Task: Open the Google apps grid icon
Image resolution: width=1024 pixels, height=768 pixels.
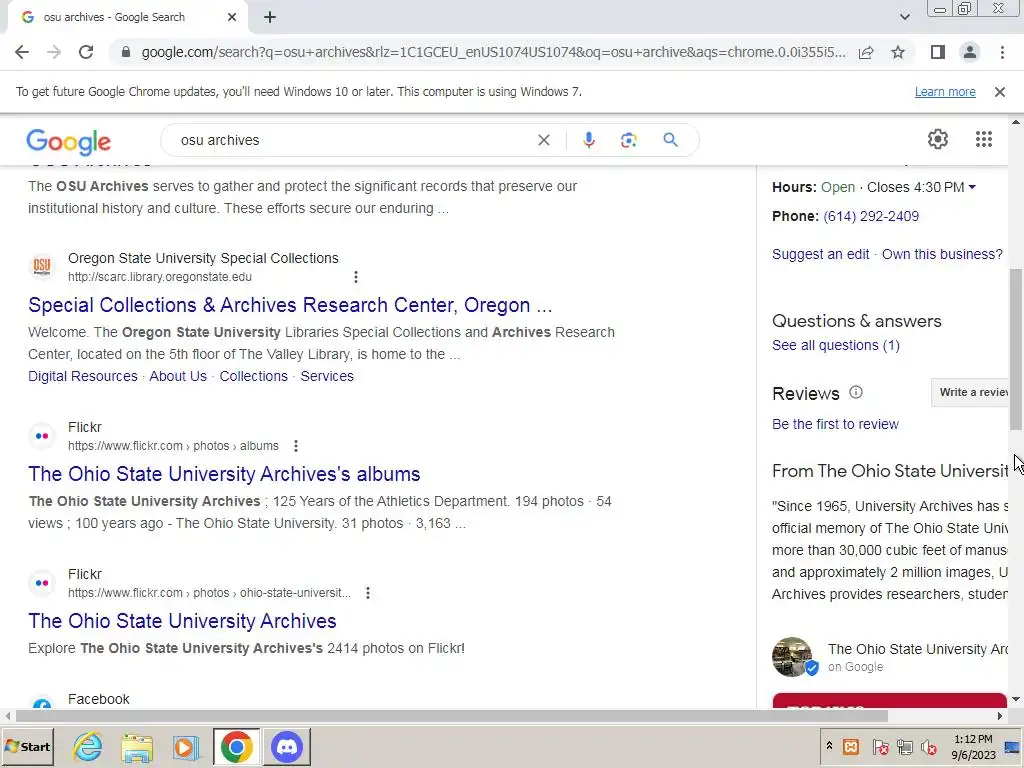Action: coord(984,139)
